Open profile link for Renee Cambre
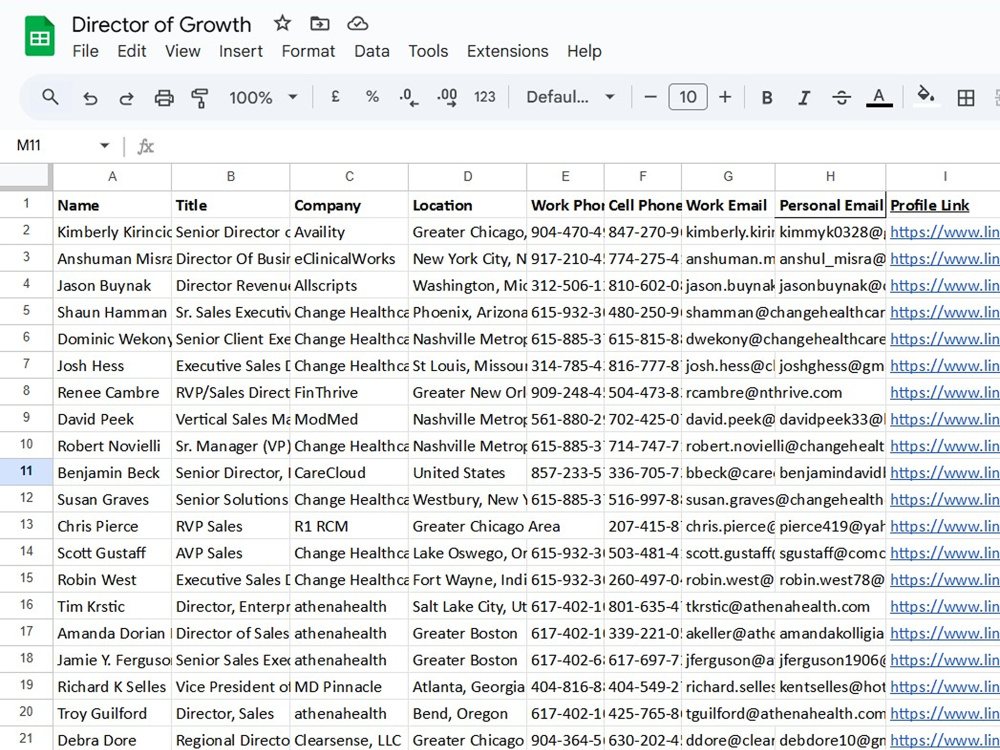 (944, 393)
